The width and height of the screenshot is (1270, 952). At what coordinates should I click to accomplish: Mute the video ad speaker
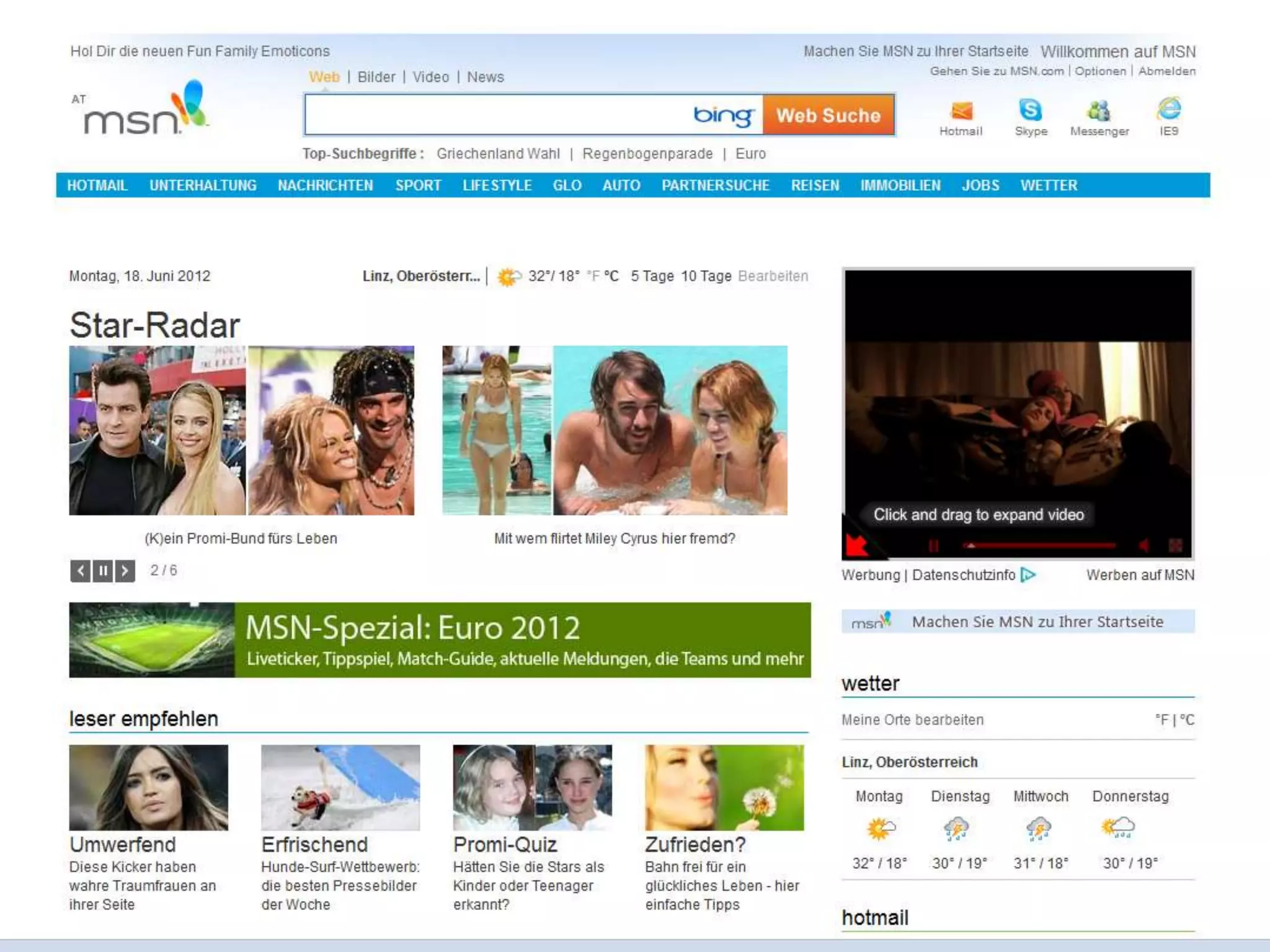tap(1143, 545)
